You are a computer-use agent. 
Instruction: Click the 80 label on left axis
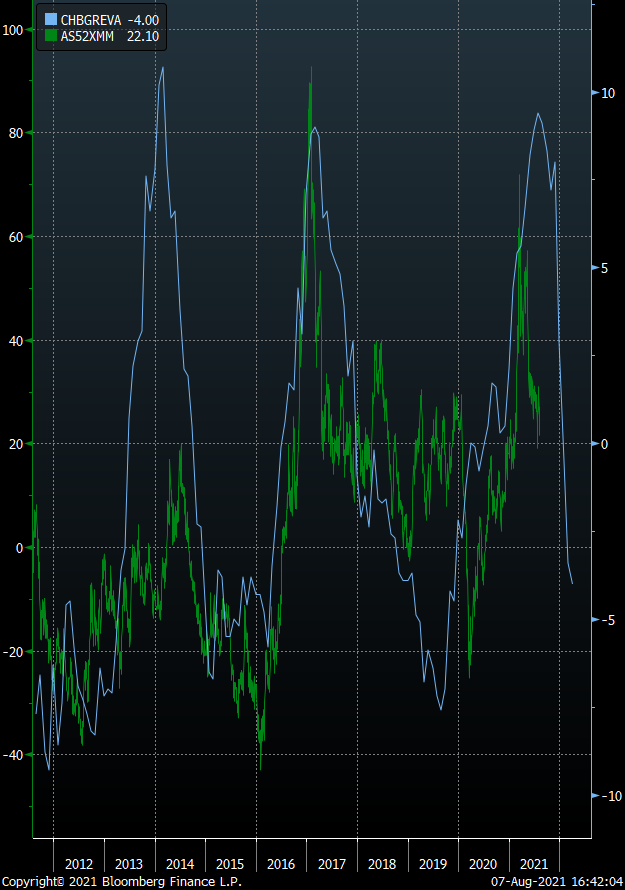point(16,133)
